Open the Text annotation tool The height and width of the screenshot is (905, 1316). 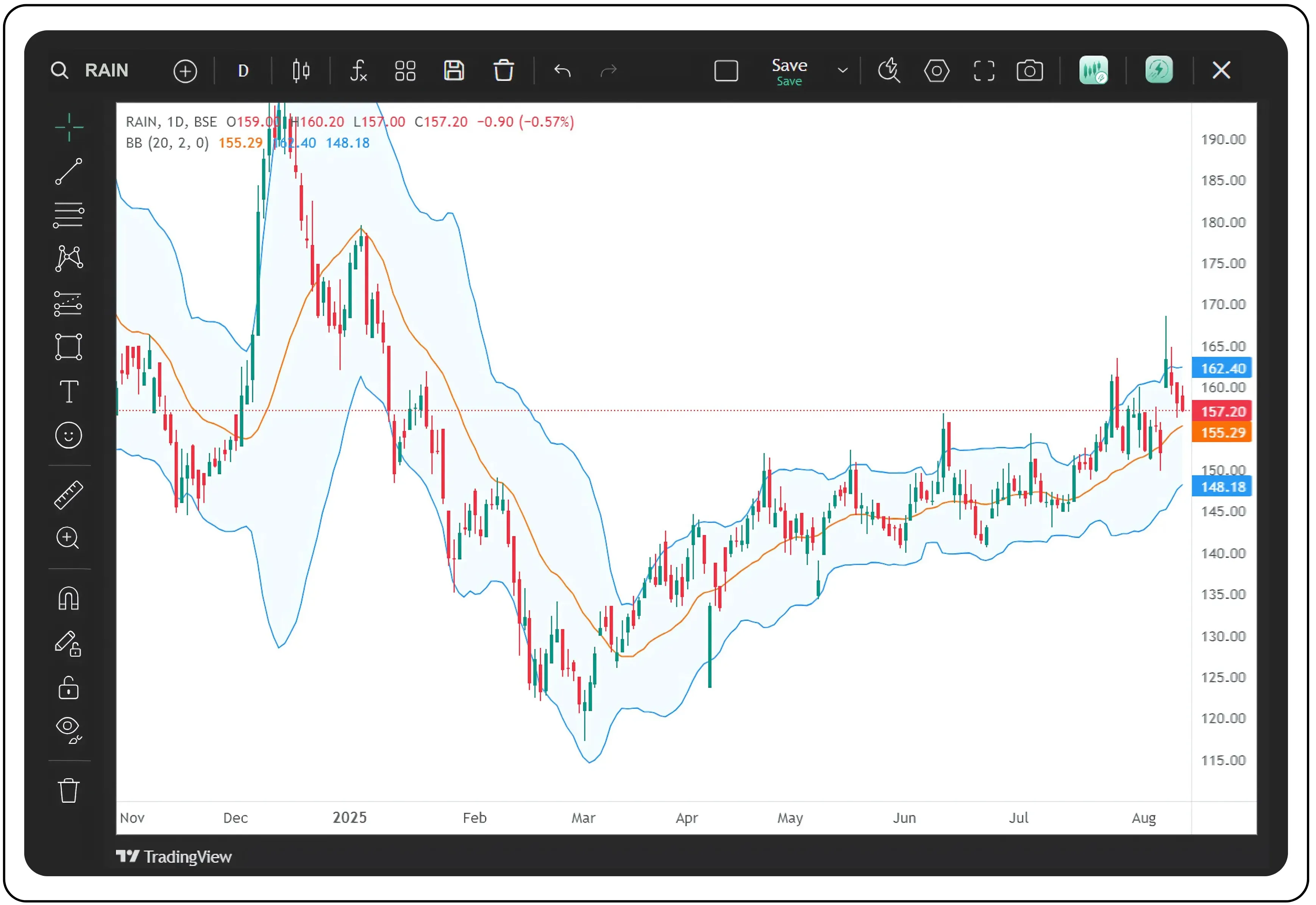click(x=69, y=391)
